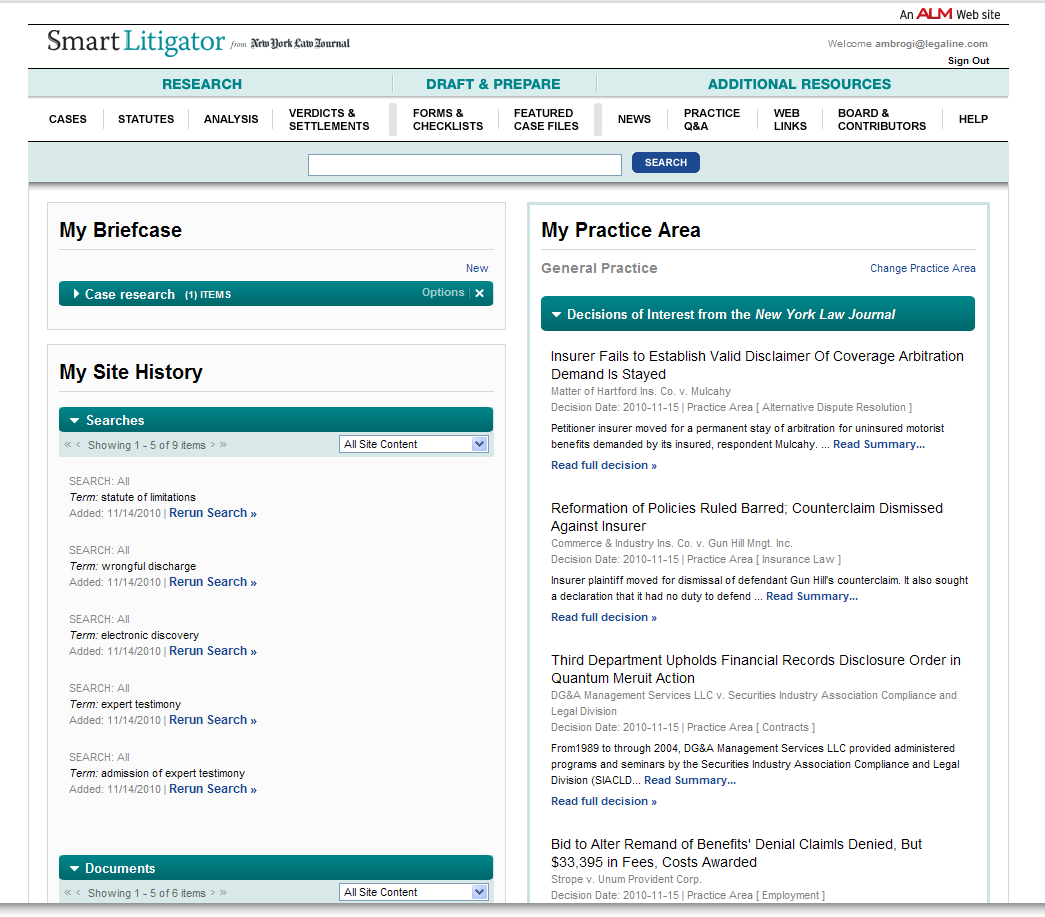Go to Verdicts & Settlements
The height and width of the screenshot is (917, 1045).
[x=329, y=119]
